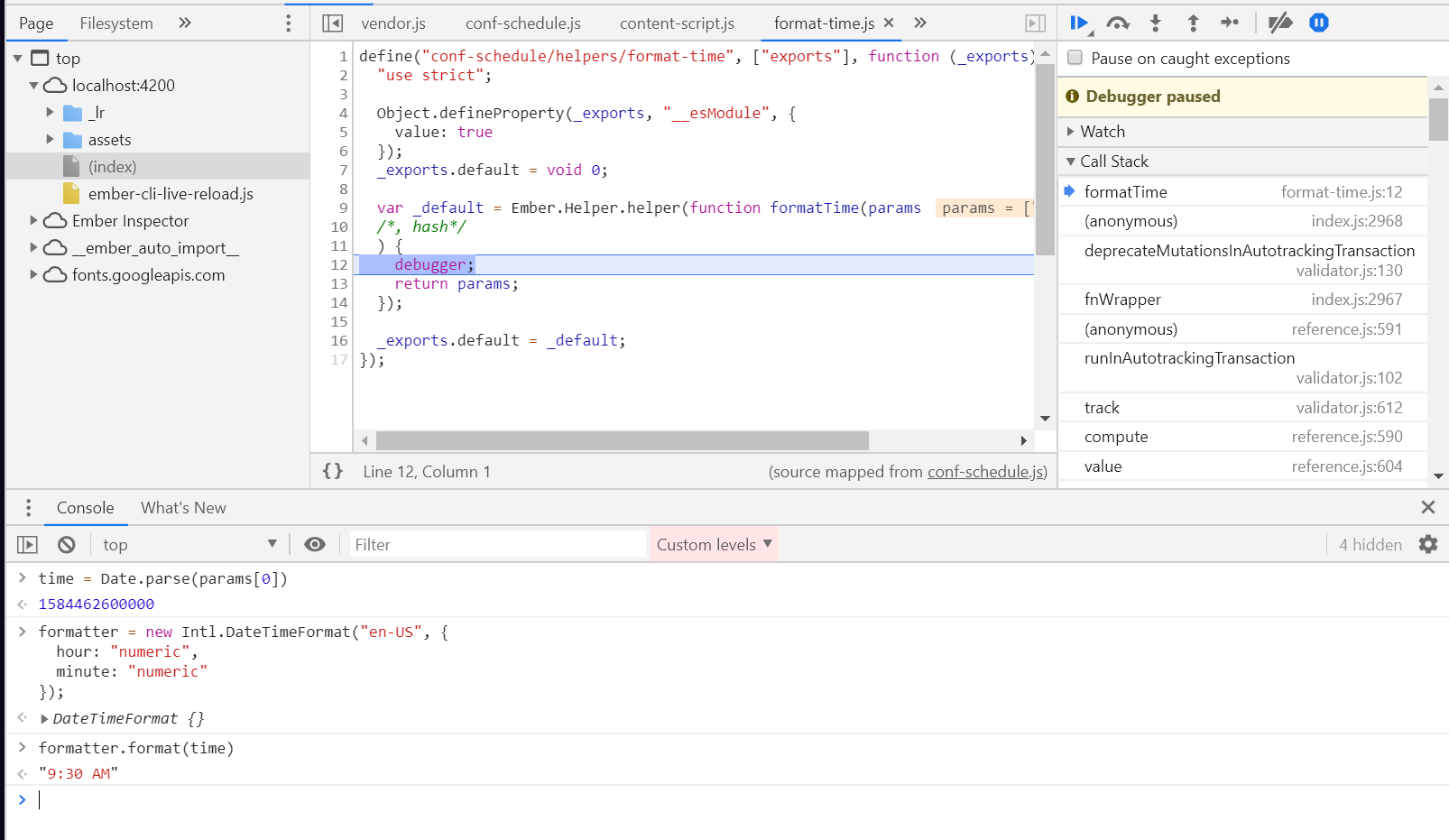Expand the assets folder

coord(51,140)
